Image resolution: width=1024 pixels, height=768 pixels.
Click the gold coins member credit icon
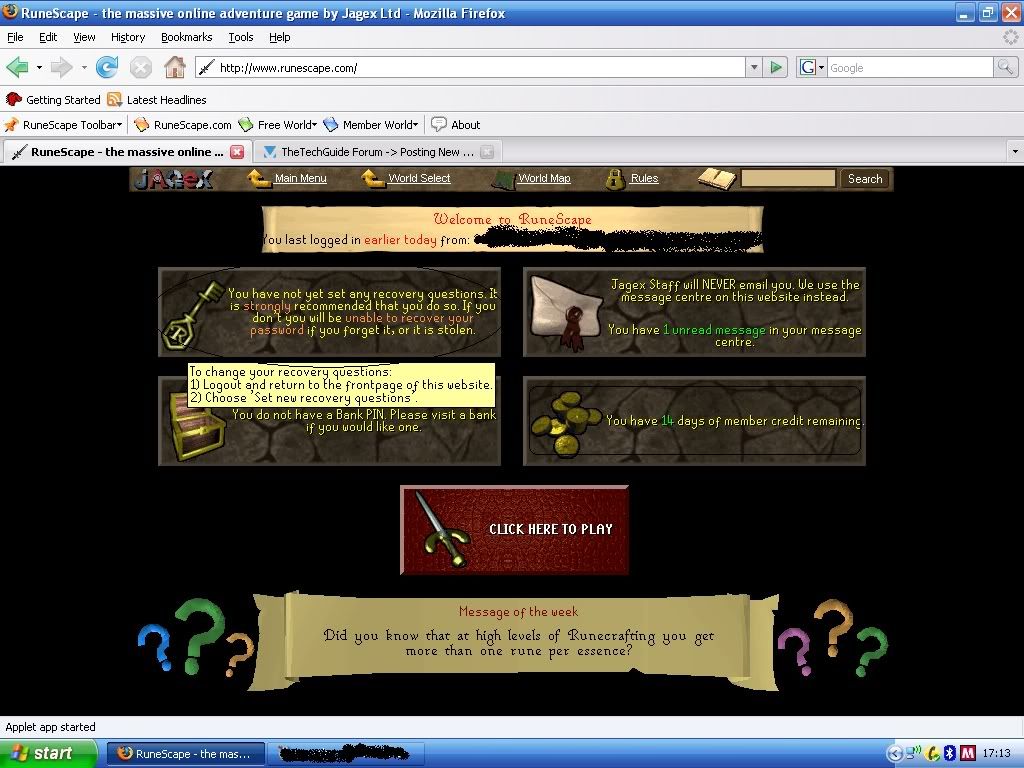click(x=563, y=422)
